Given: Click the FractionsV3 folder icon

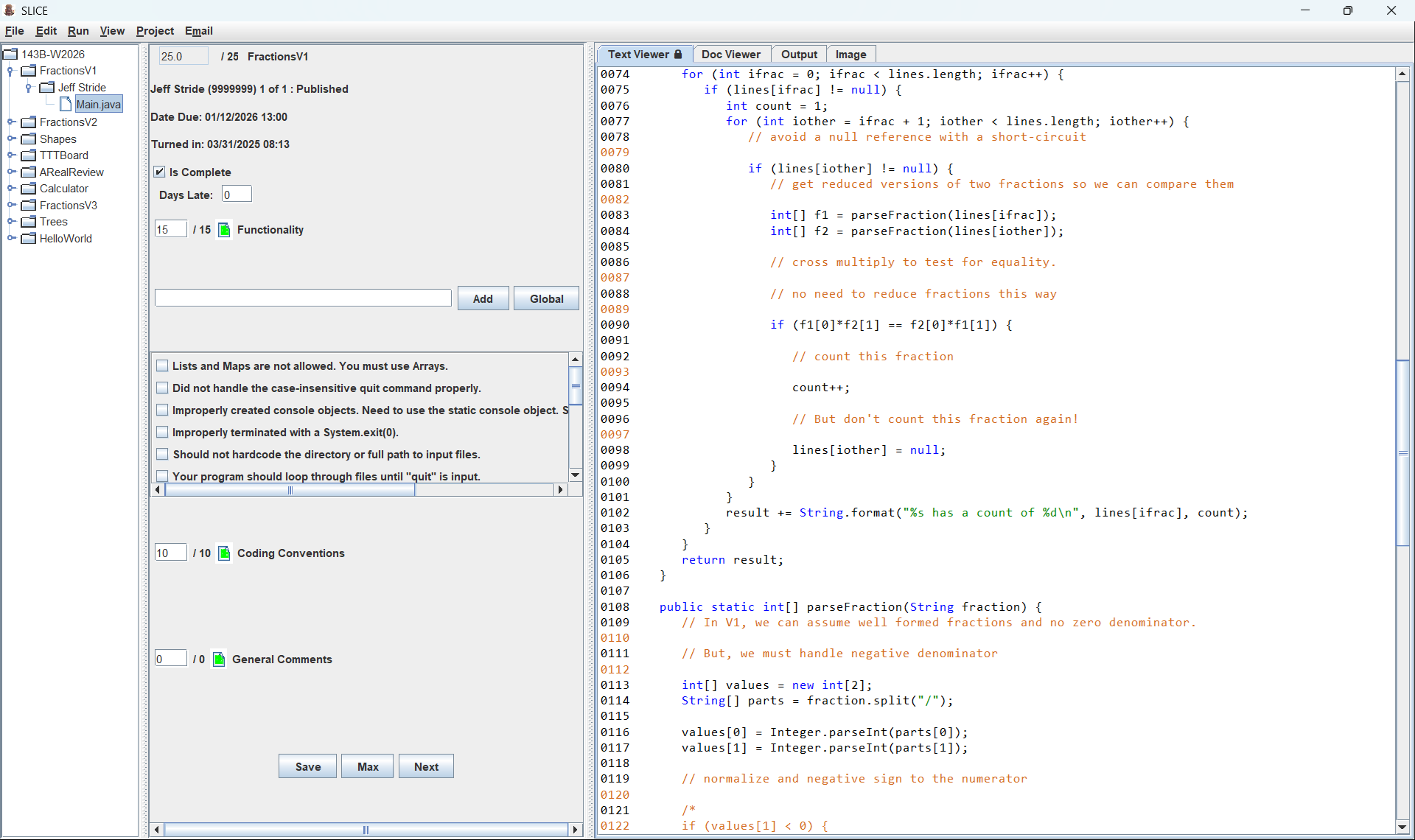Looking at the screenshot, I should pyautogui.click(x=29, y=205).
